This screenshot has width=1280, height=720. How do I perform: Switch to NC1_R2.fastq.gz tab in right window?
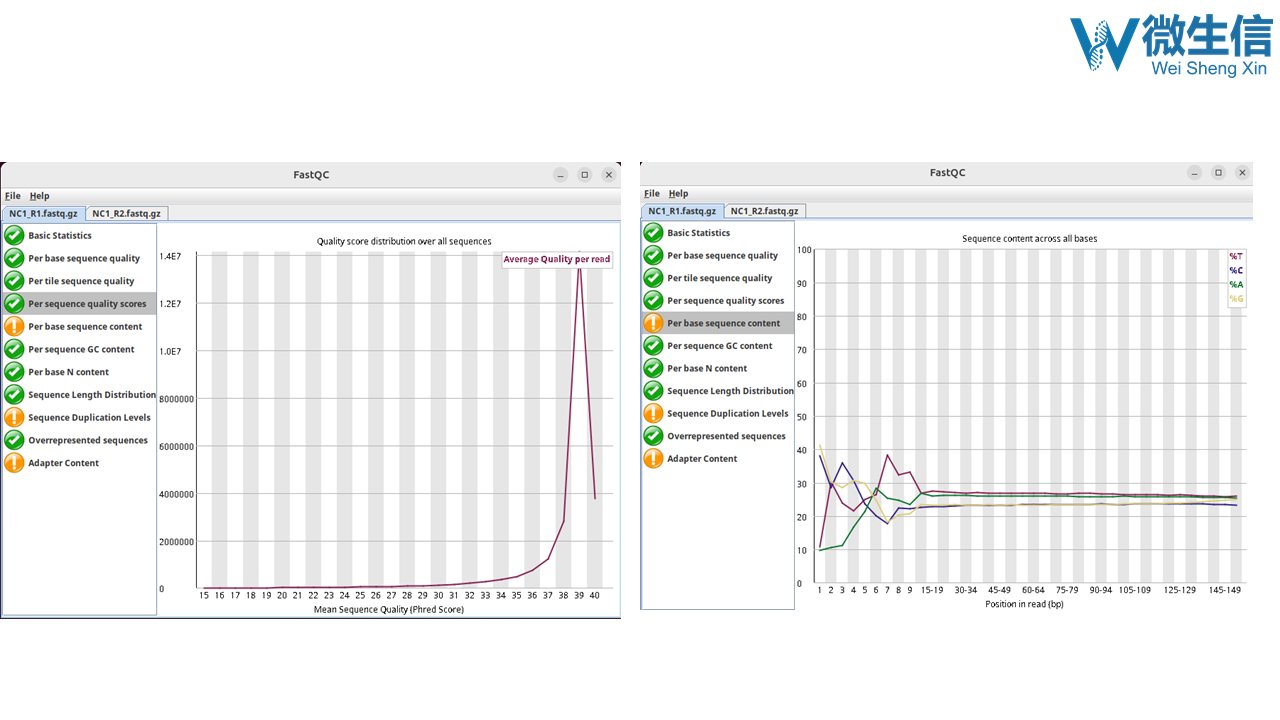coord(765,211)
